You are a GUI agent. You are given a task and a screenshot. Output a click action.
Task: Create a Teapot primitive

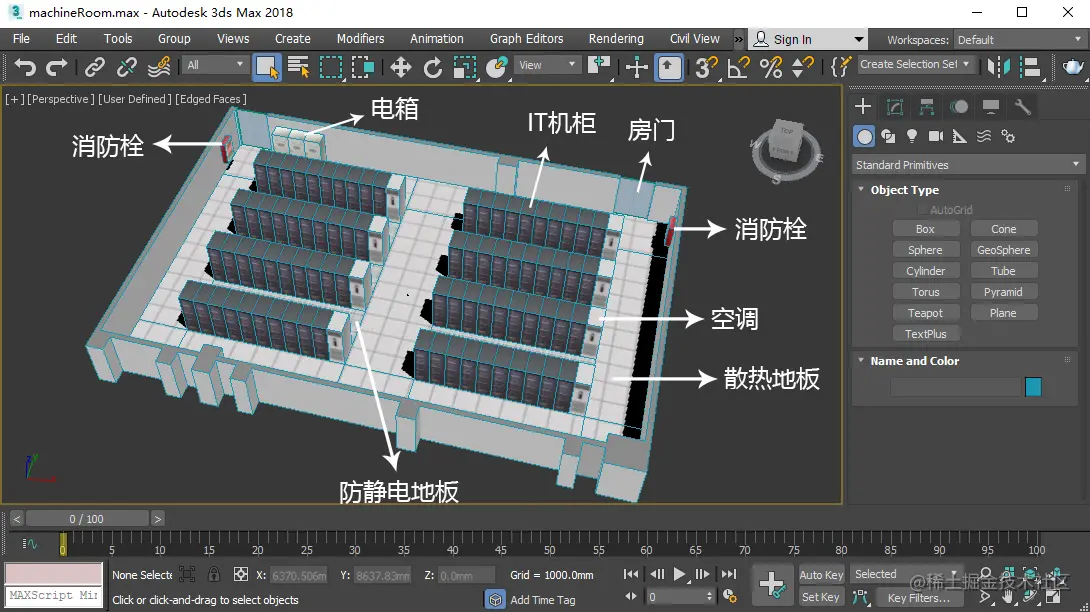(926, 312)
